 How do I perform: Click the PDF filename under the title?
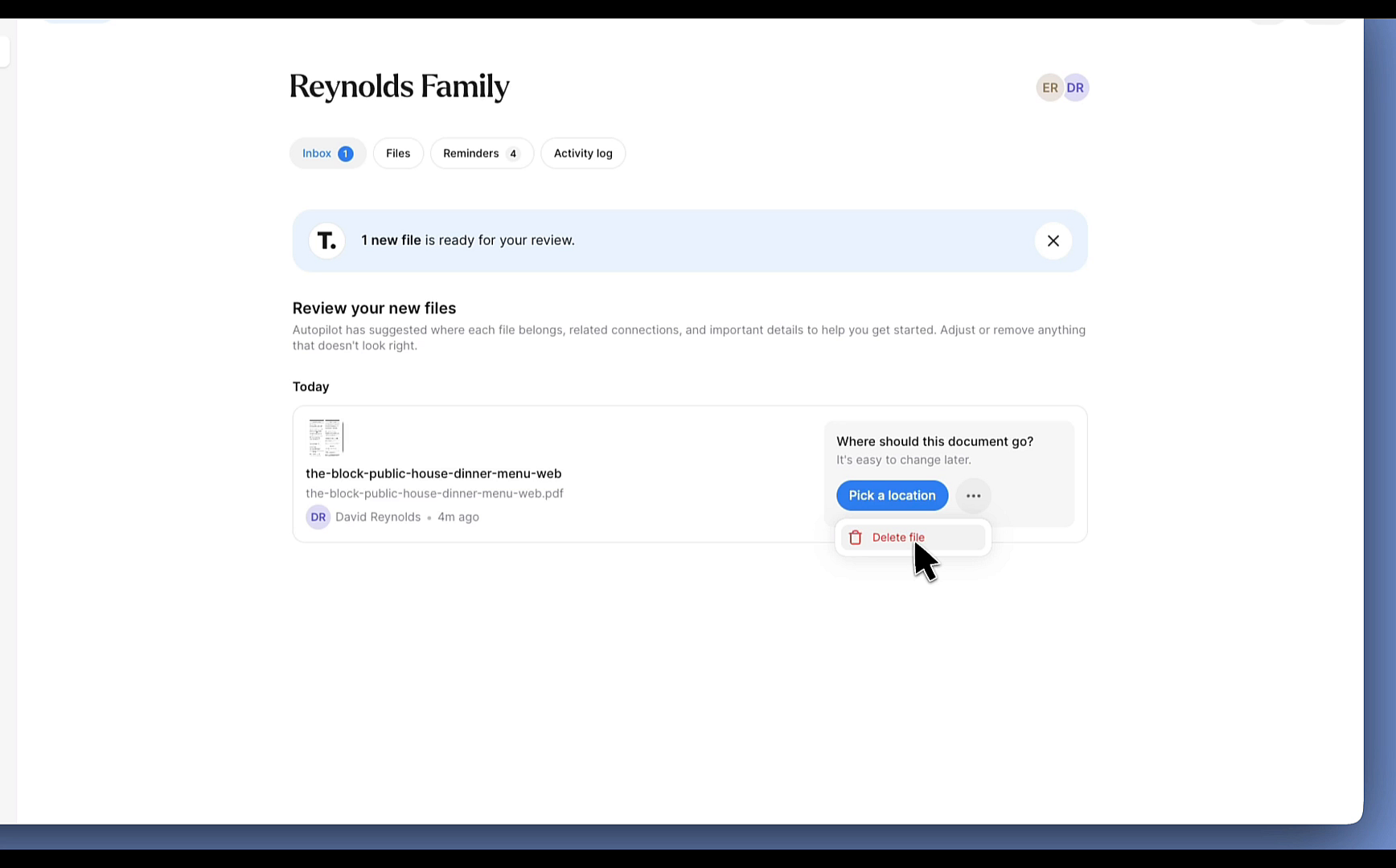(x=434, y=493)
